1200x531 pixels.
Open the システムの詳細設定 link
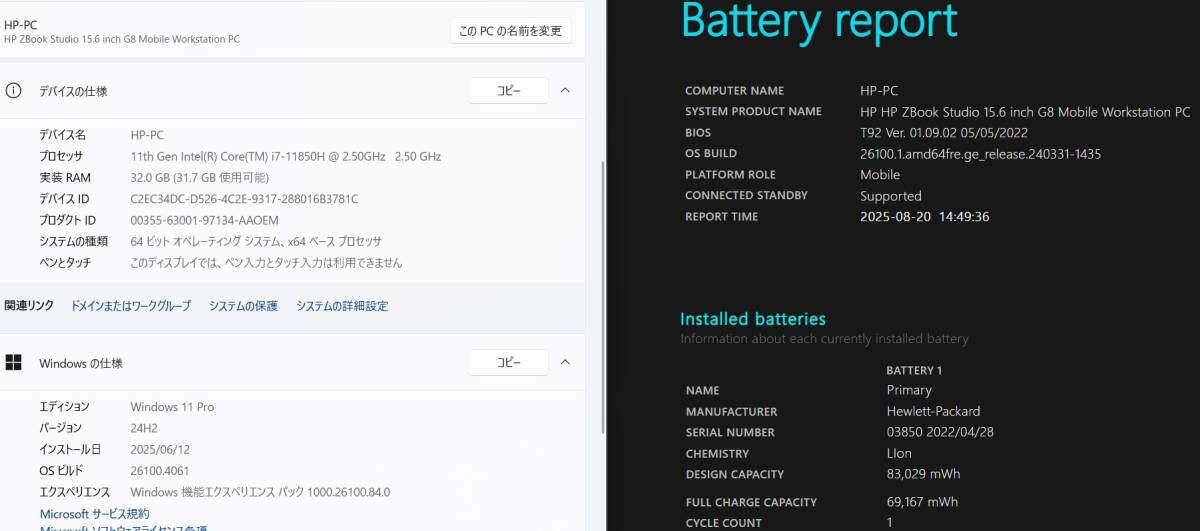[x=342, y=306]
